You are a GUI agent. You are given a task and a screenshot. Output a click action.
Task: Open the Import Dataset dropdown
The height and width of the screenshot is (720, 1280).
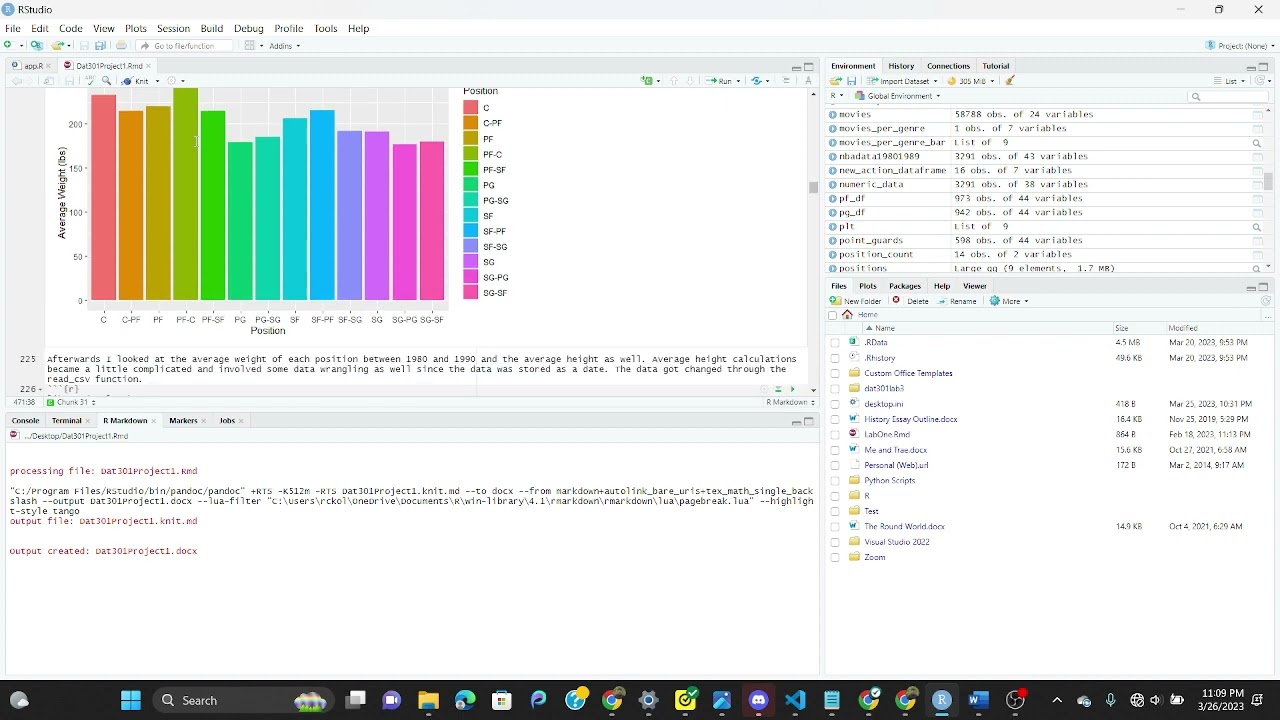point(902,81)
